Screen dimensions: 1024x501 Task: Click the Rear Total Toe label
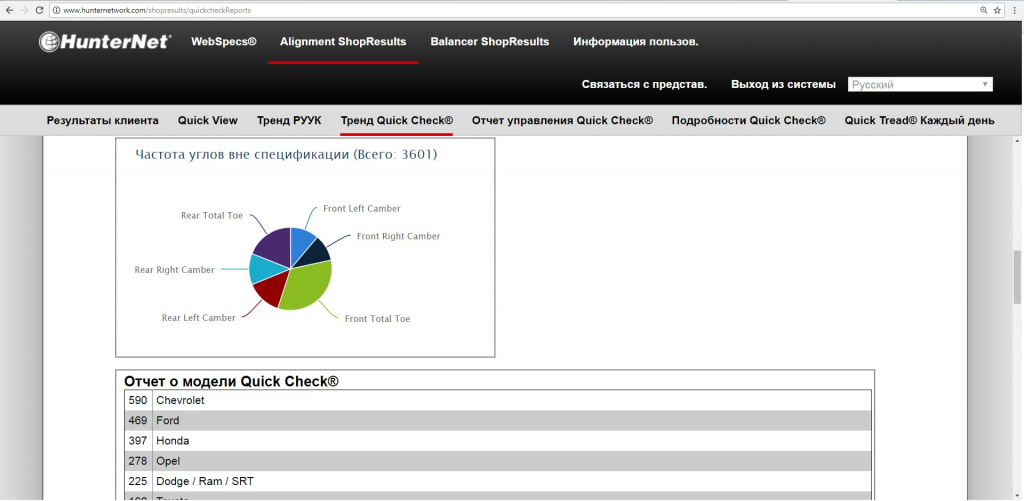tap(212, 216)
